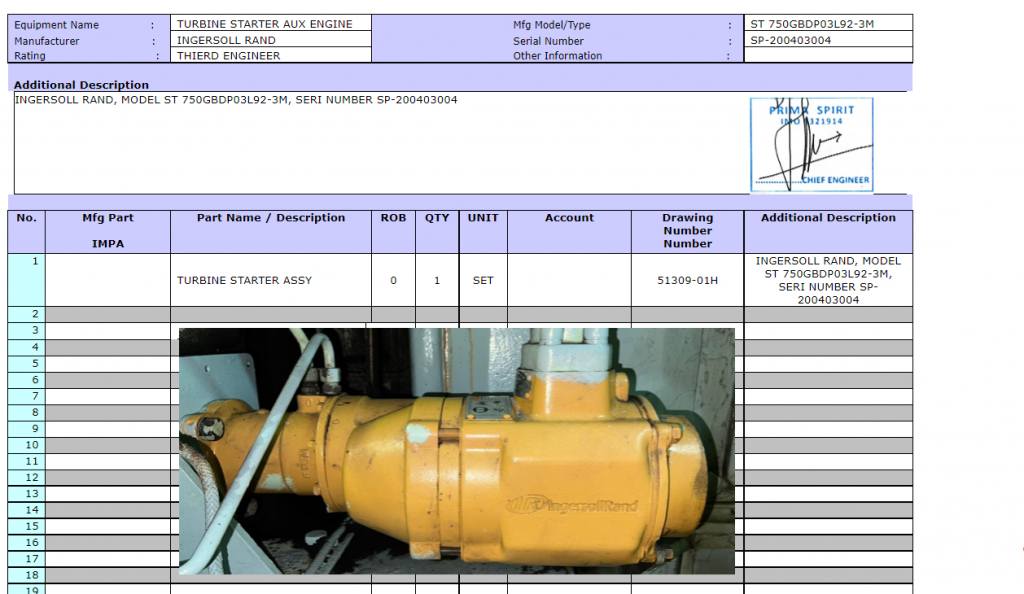The width and height of the screenshot is (1024, 594).
Task: Click the Ingersoll Rand logo on the starter photo
Action: point(571,505)
